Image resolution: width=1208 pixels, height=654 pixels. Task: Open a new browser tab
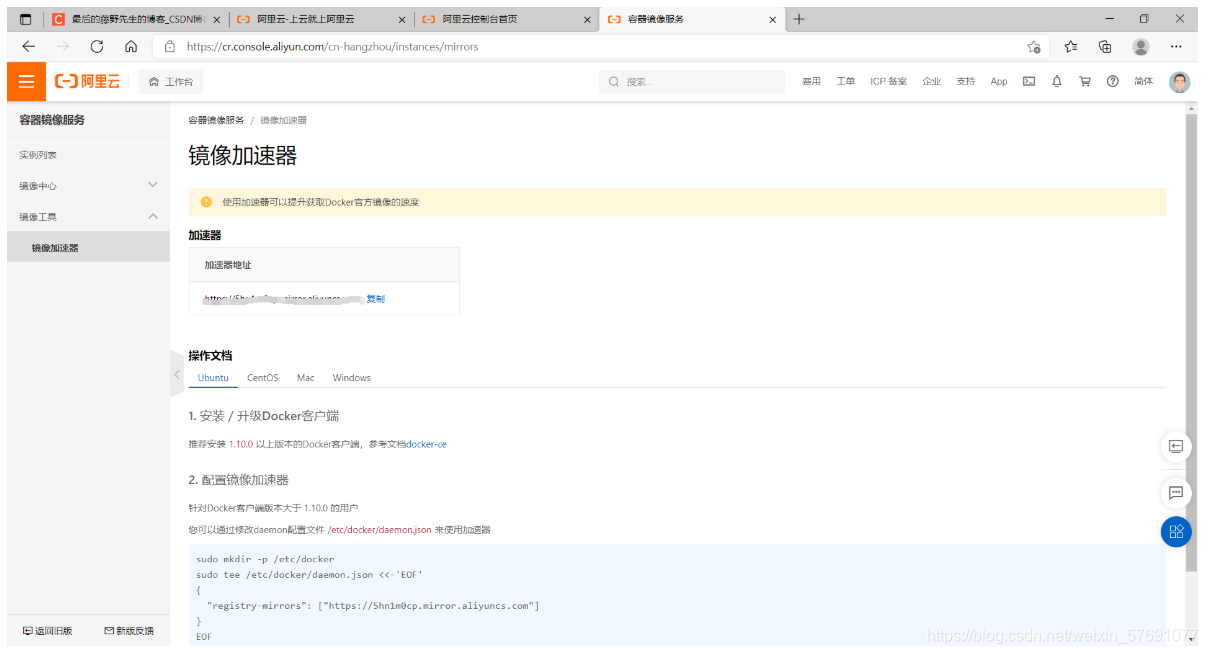(x=799, y=19)
